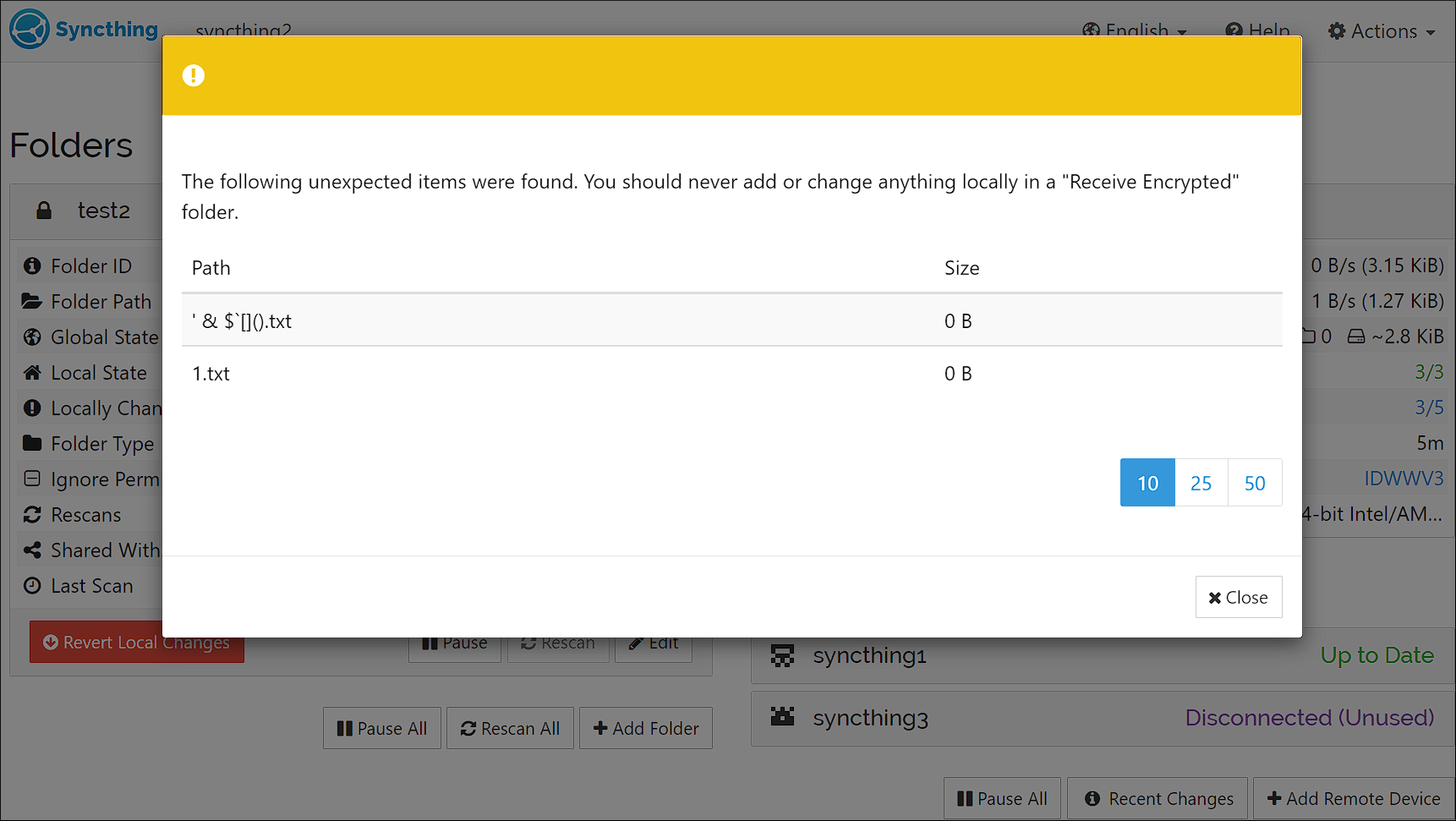1456x821 pixels.
Task: Open the Actions dropdown
Action: 1382,30
